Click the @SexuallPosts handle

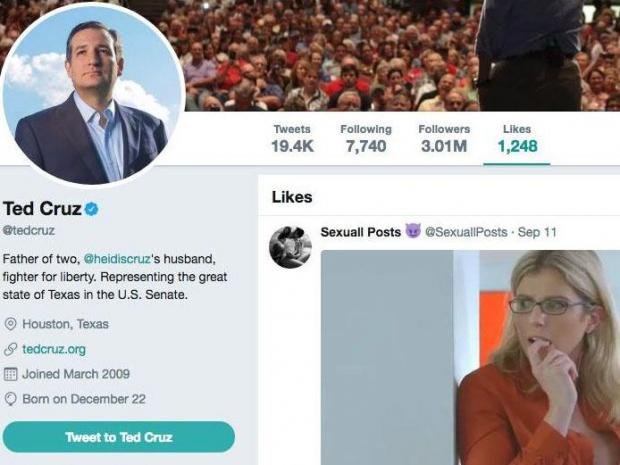tap(466, 232)
